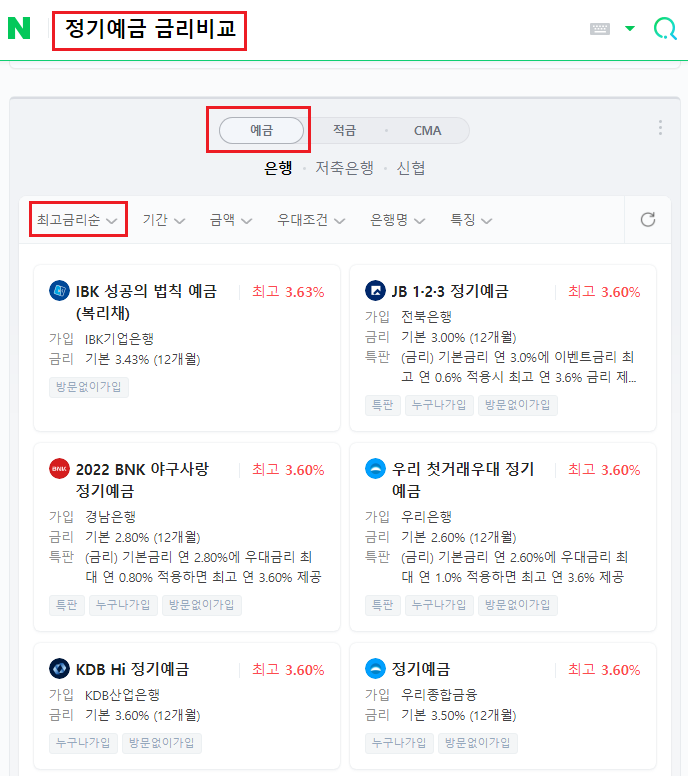Open the 특징 filter dropdown

(x=471, y=219)
